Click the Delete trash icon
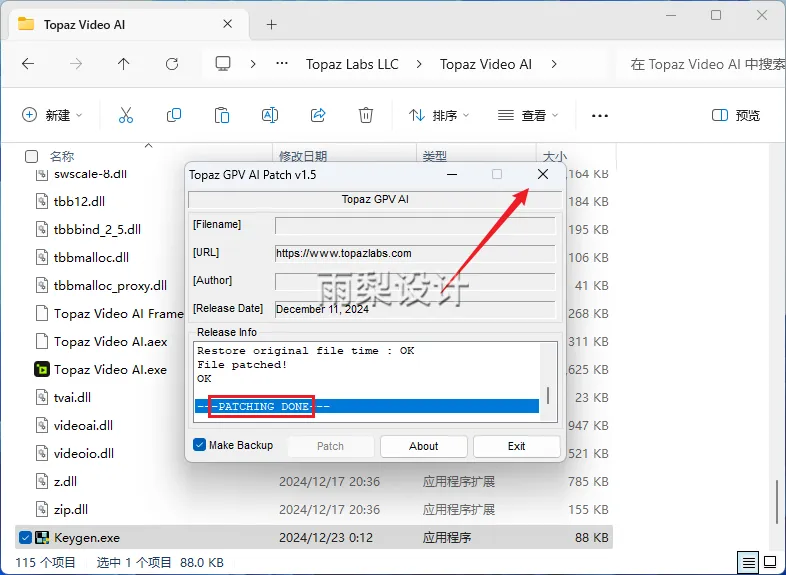786x575 pixels. click(x=366, y=115)
